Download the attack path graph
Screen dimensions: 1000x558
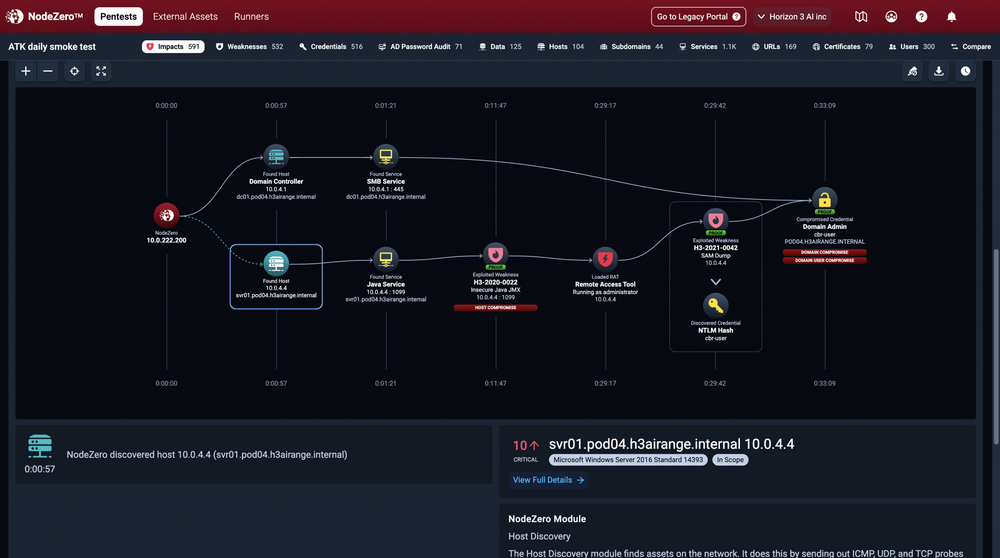939,71
